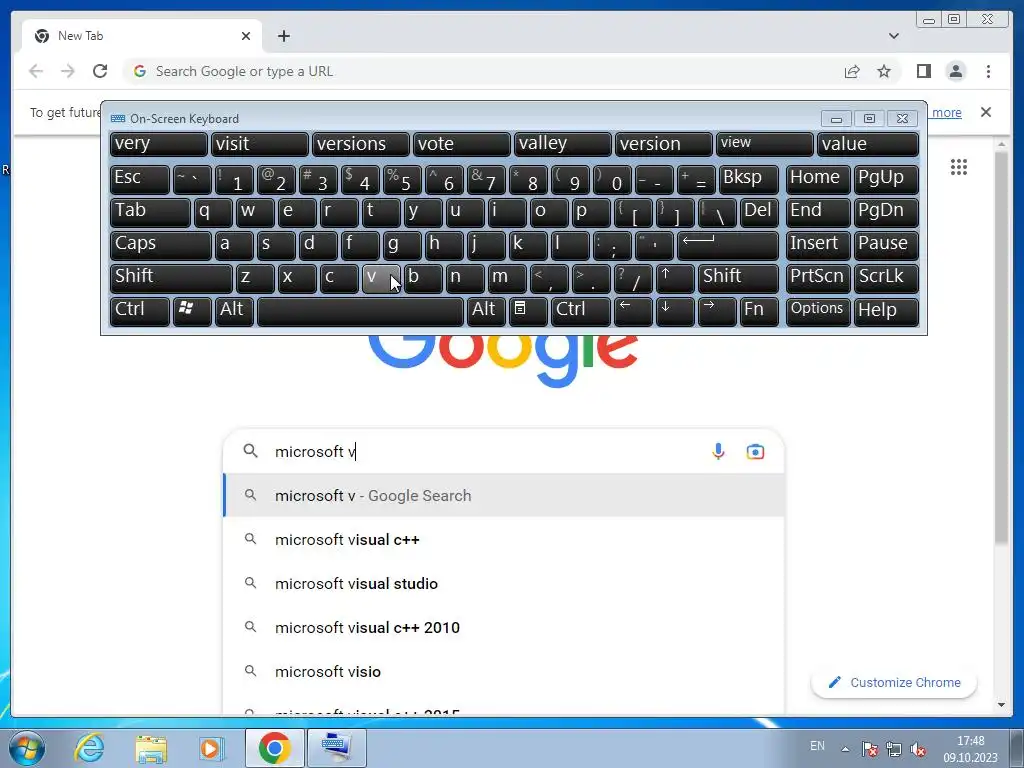
Task: Open Windows Media Player from taskbar
Action: (x=211, y=748)
